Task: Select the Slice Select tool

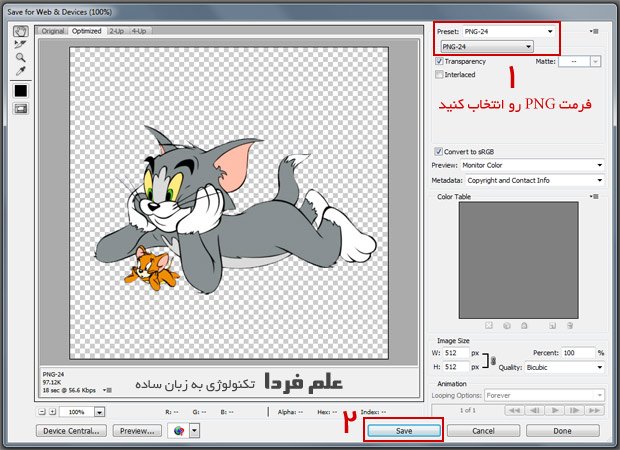Action: pyautogui.click(x=20, y=44)
